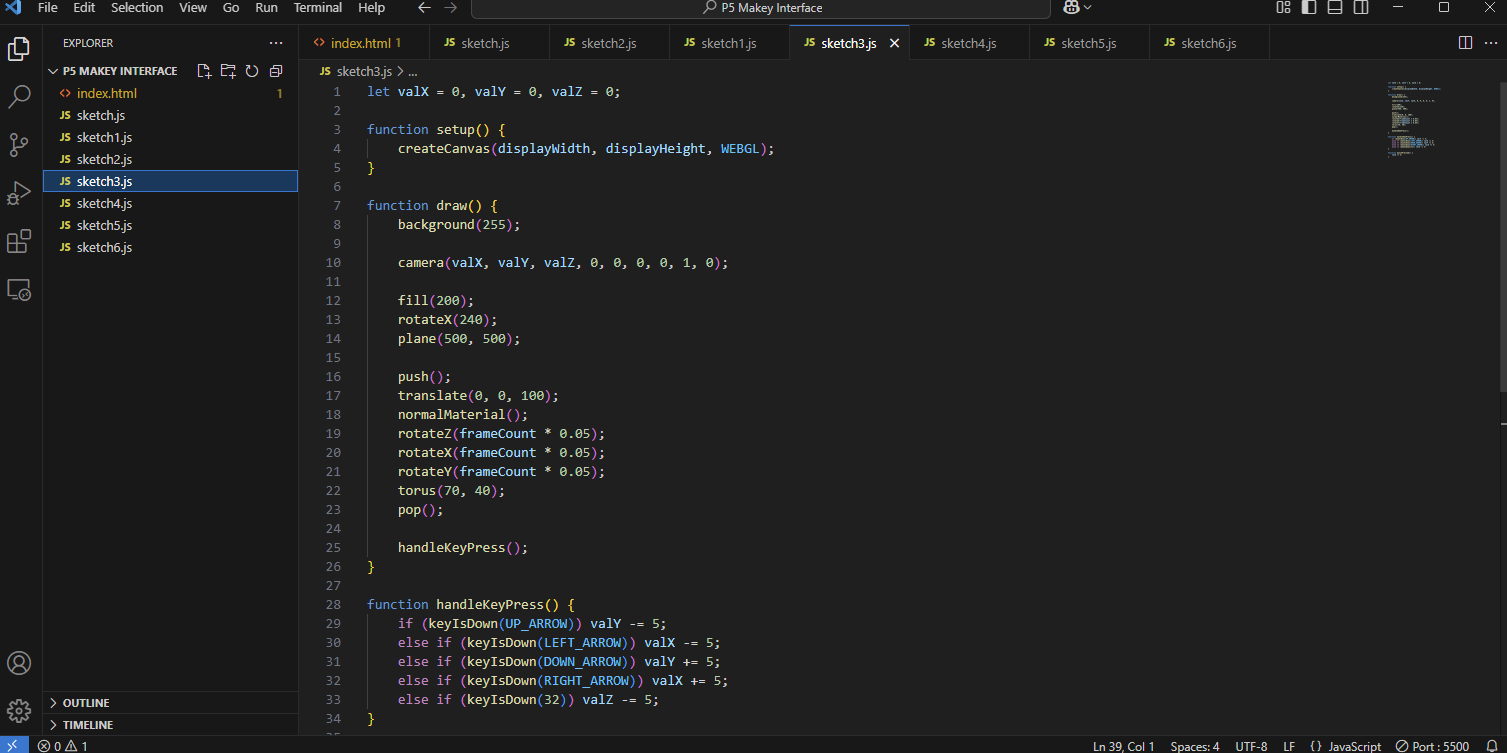Viewport: 1507px width, 753px height.
Task: Toggle the secondary sidebar visibility
Action: click(1361, 8)
